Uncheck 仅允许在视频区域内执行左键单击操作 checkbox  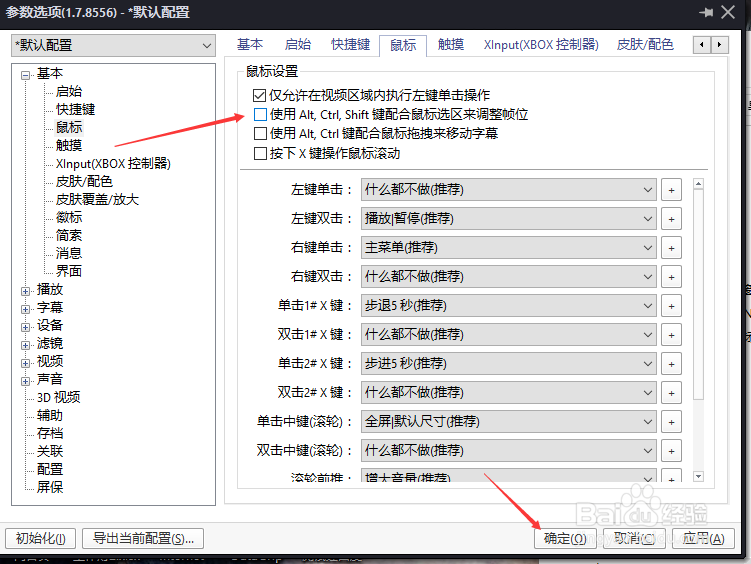(x=259, y=95)
